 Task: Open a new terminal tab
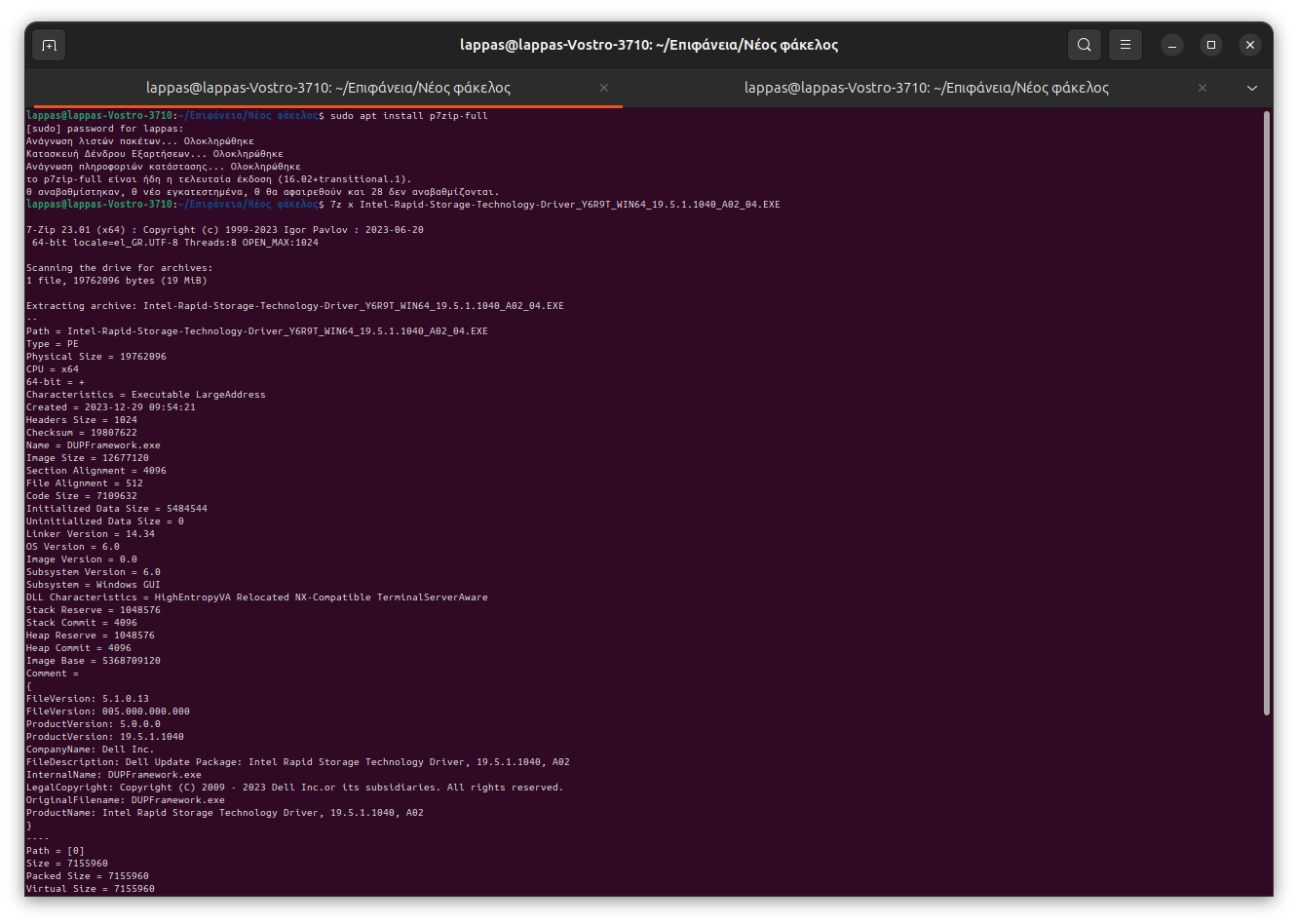49,45
